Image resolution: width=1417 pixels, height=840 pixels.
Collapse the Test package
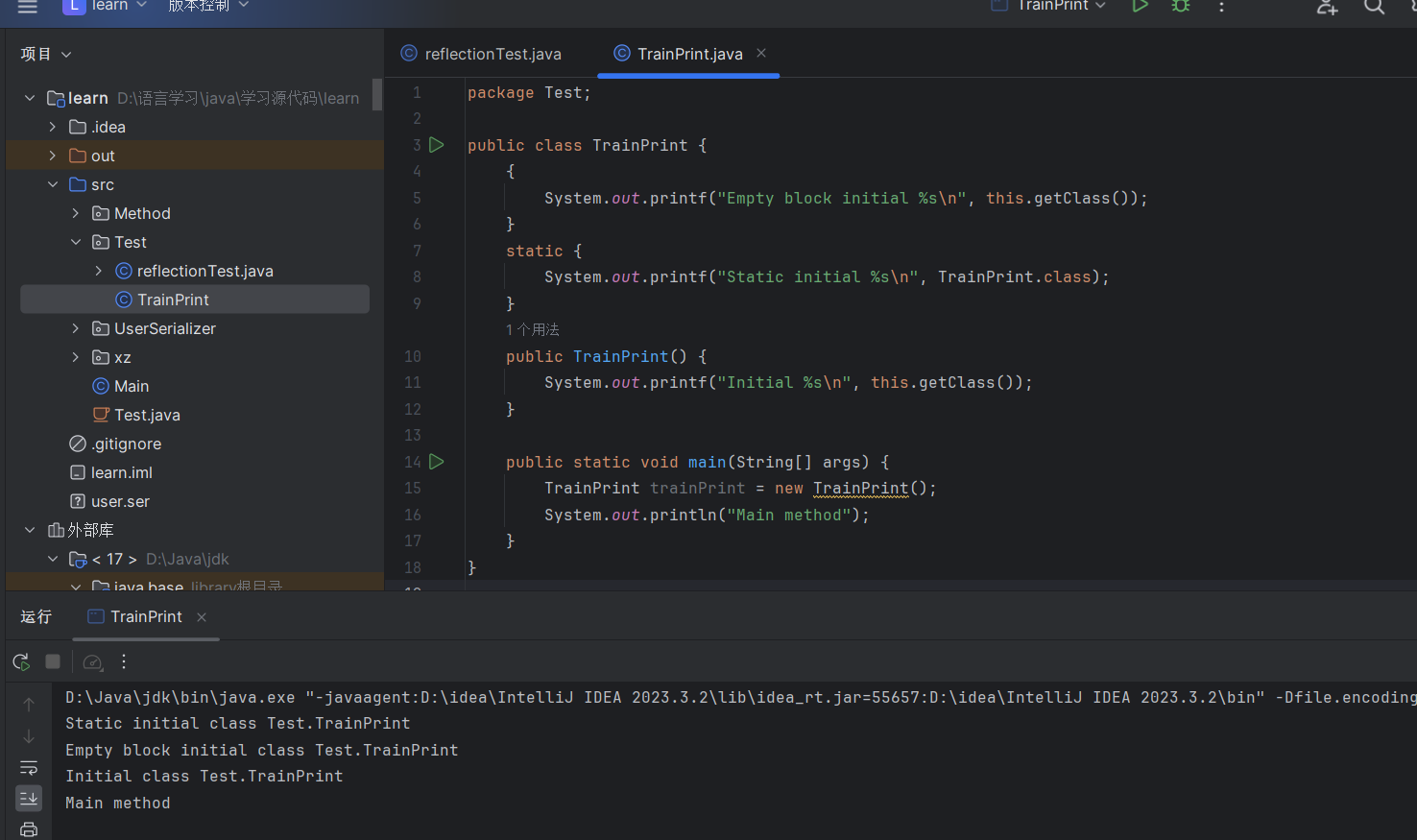(76, 242)
